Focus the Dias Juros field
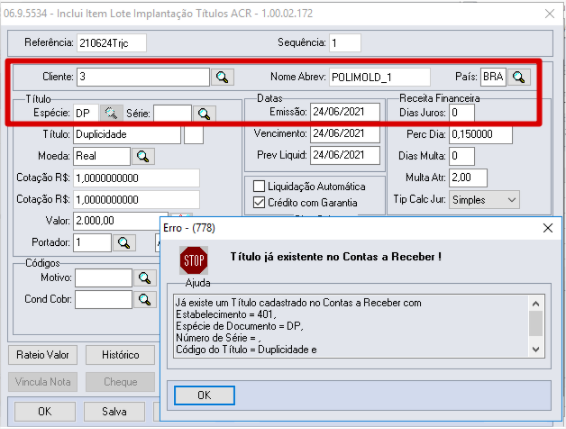This screenshot has height=429, width=566. click(x=462, y=113)
